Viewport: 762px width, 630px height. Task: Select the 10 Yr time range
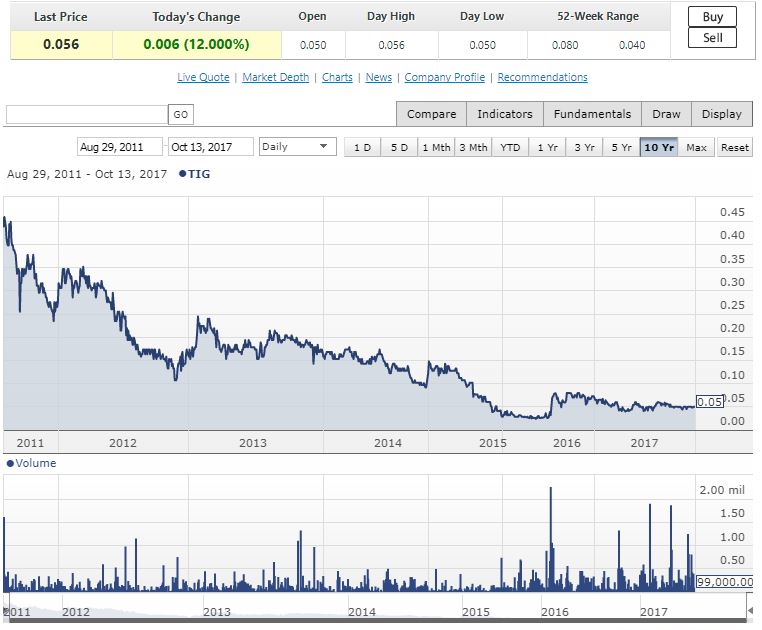tap(658, 147)
